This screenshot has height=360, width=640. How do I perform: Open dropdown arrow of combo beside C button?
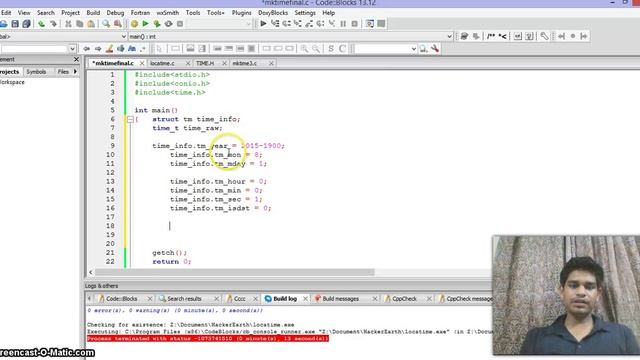pos(413,49)
